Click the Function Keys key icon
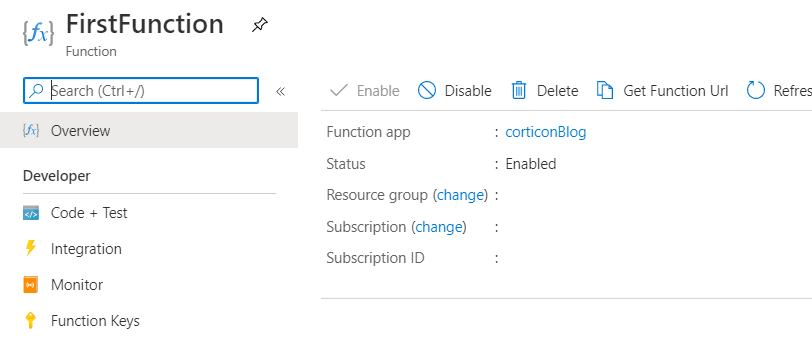This screenshot has height=362, width=812. [x=31, y=321]
